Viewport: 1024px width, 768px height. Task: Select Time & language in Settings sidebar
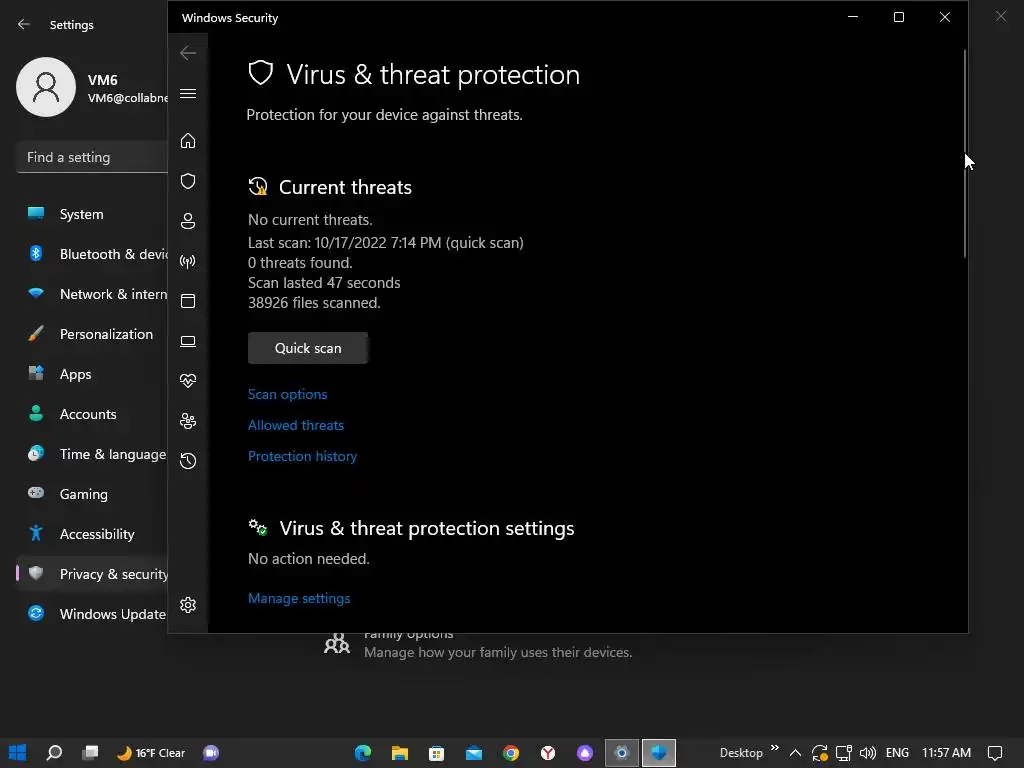tap(91, 454)
